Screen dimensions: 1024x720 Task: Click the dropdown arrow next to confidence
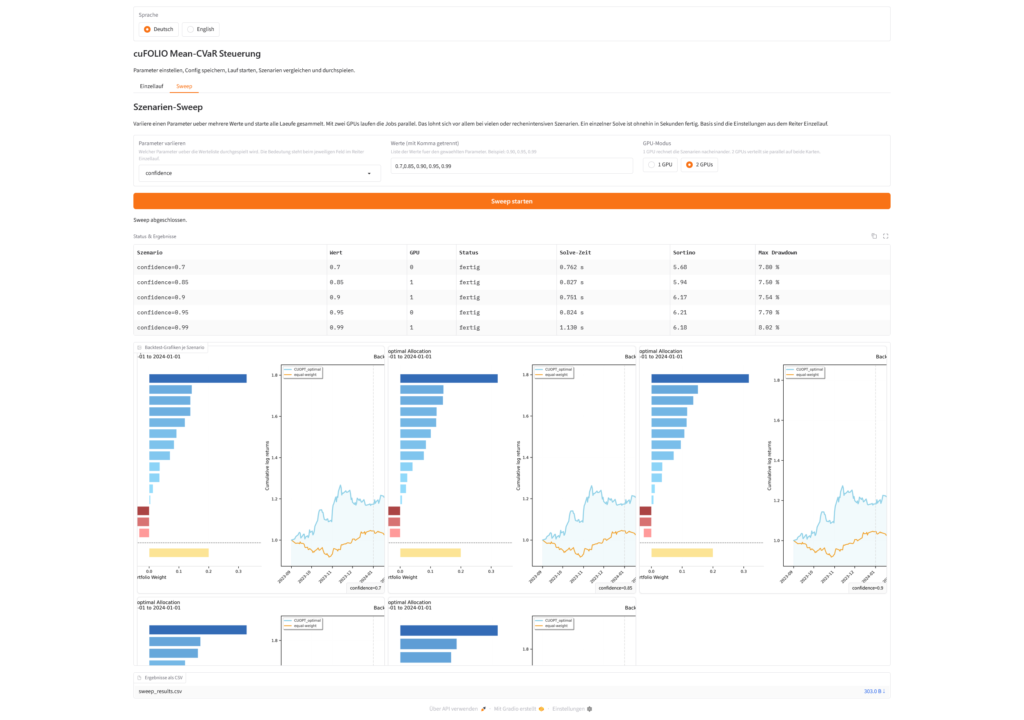(369, 174)
